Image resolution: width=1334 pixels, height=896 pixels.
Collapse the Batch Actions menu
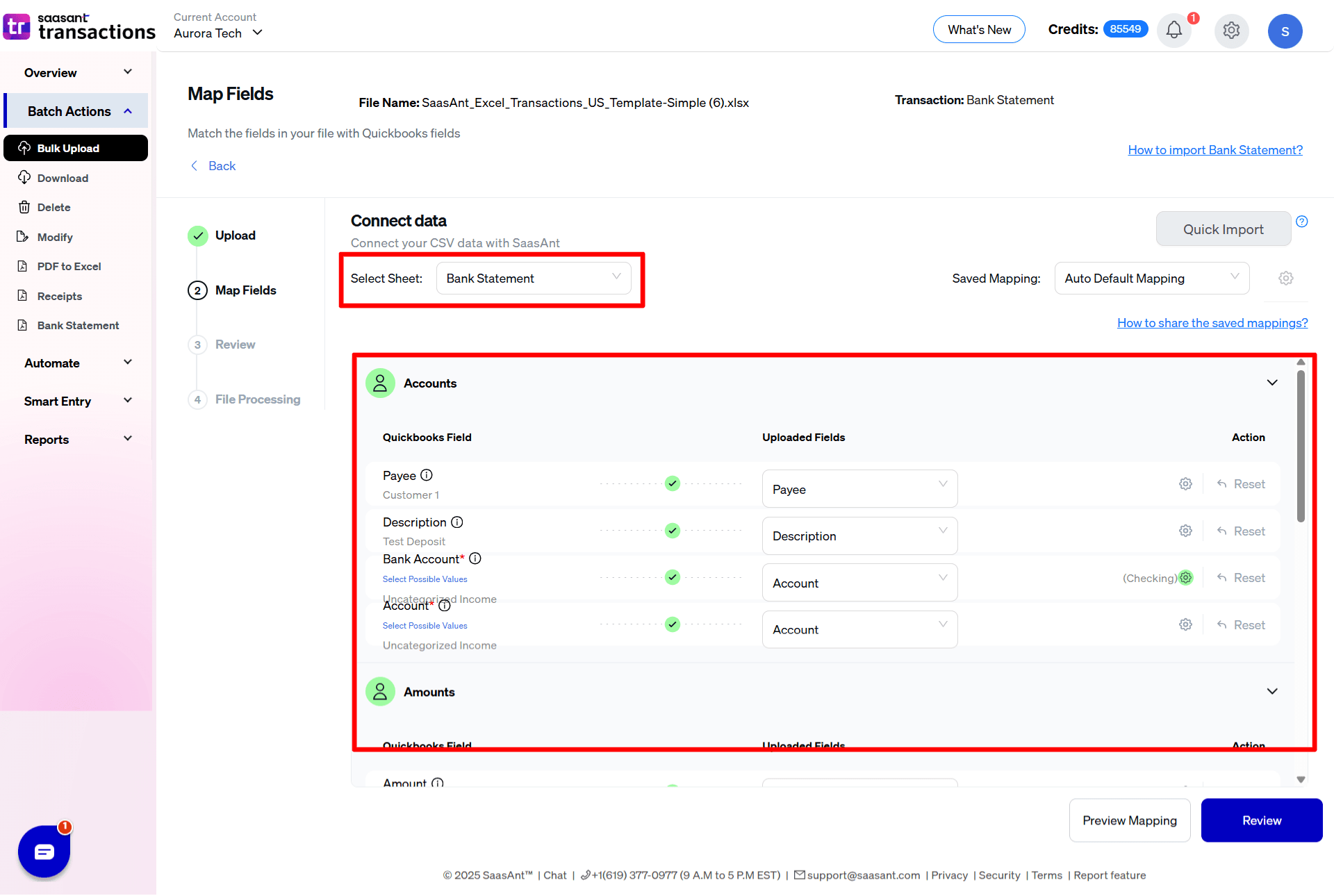tap(76, 111)
